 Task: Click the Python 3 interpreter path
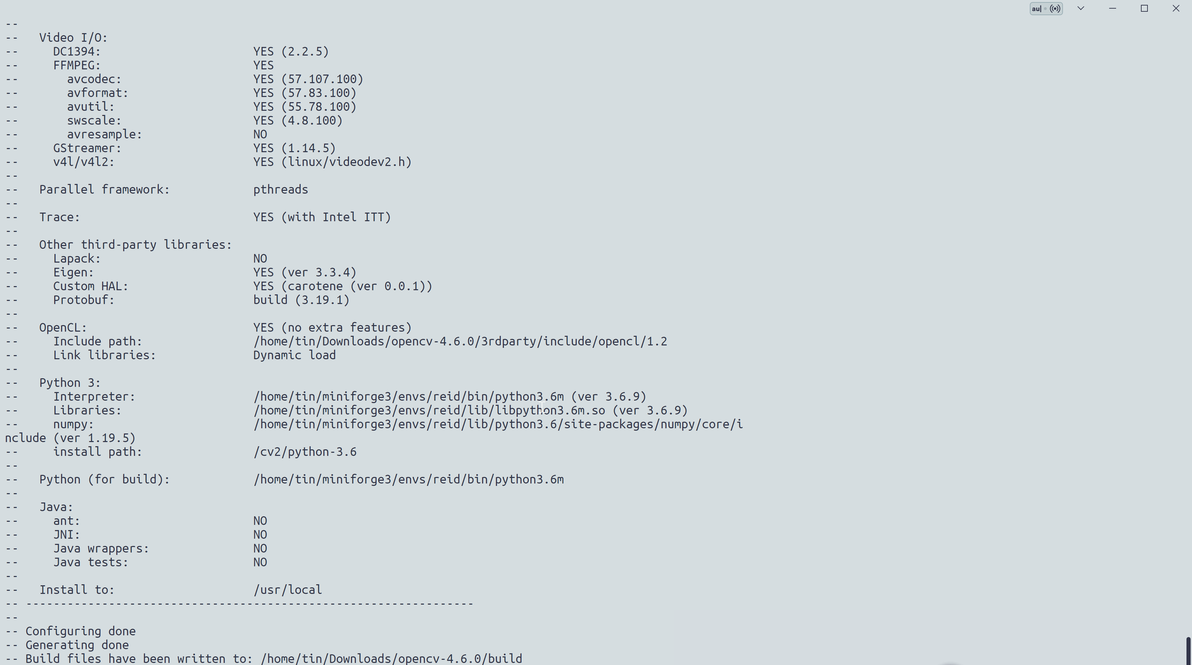click(x=408, y=397)
